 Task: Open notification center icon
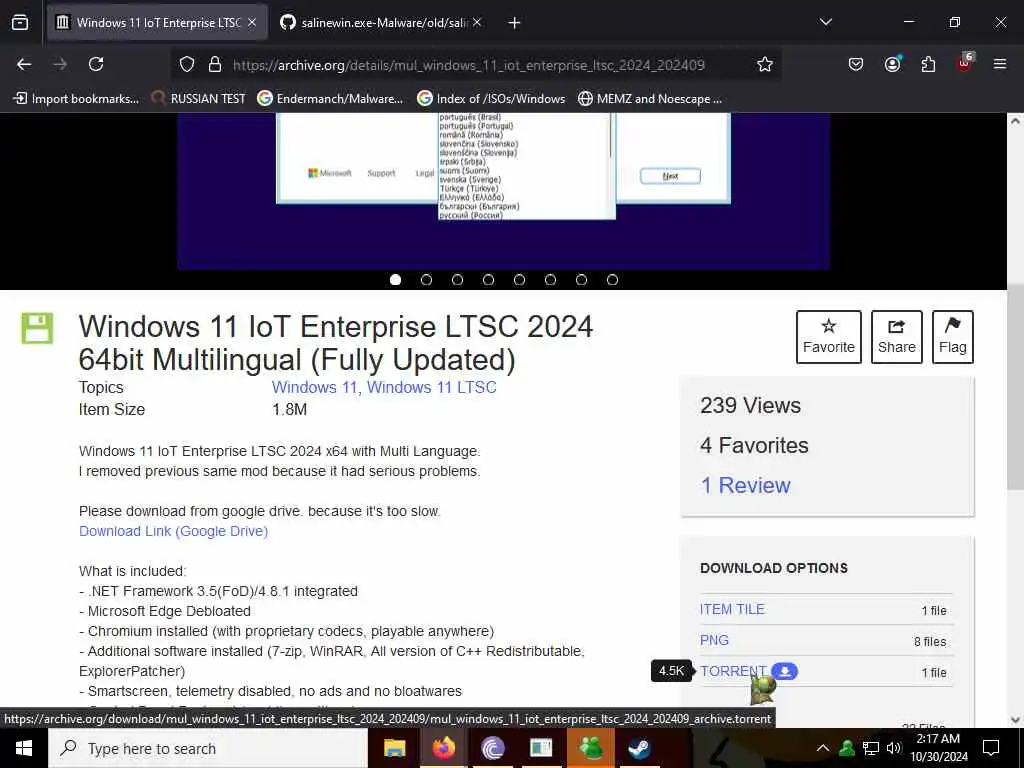991,748
